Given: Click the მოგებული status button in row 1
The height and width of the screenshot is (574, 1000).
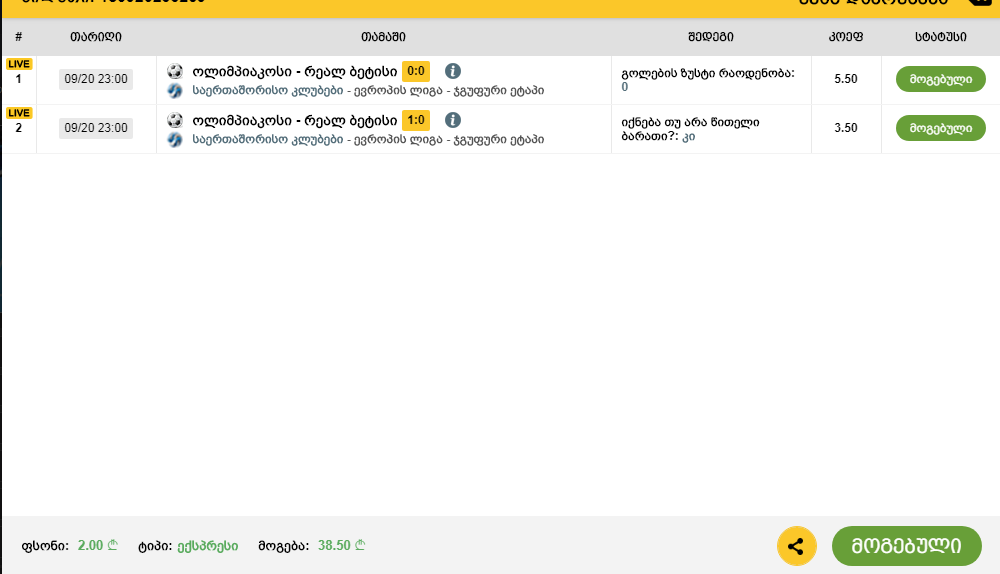Looking at the screenshot, I should 941,79.
